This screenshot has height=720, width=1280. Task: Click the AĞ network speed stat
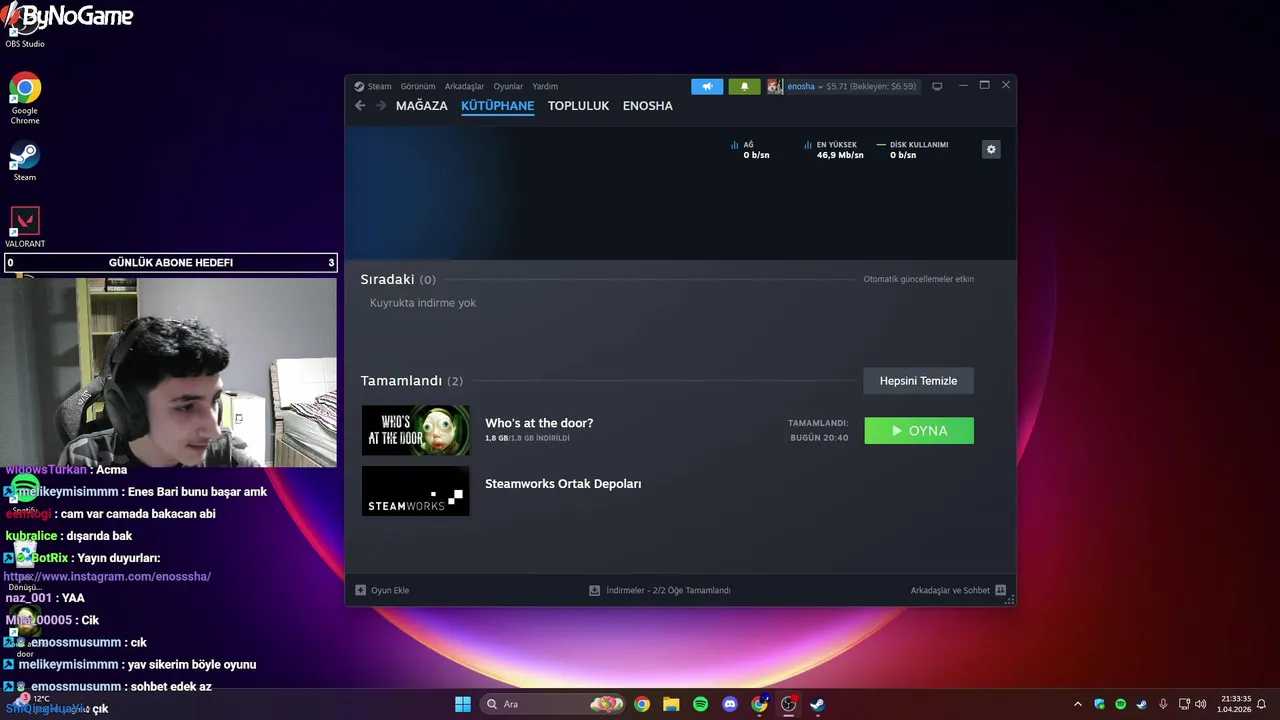pos(750,150)
